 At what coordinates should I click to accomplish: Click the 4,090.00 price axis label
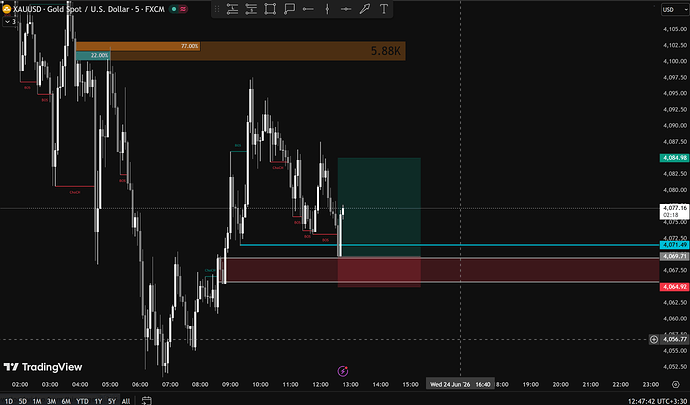(675, 125)
